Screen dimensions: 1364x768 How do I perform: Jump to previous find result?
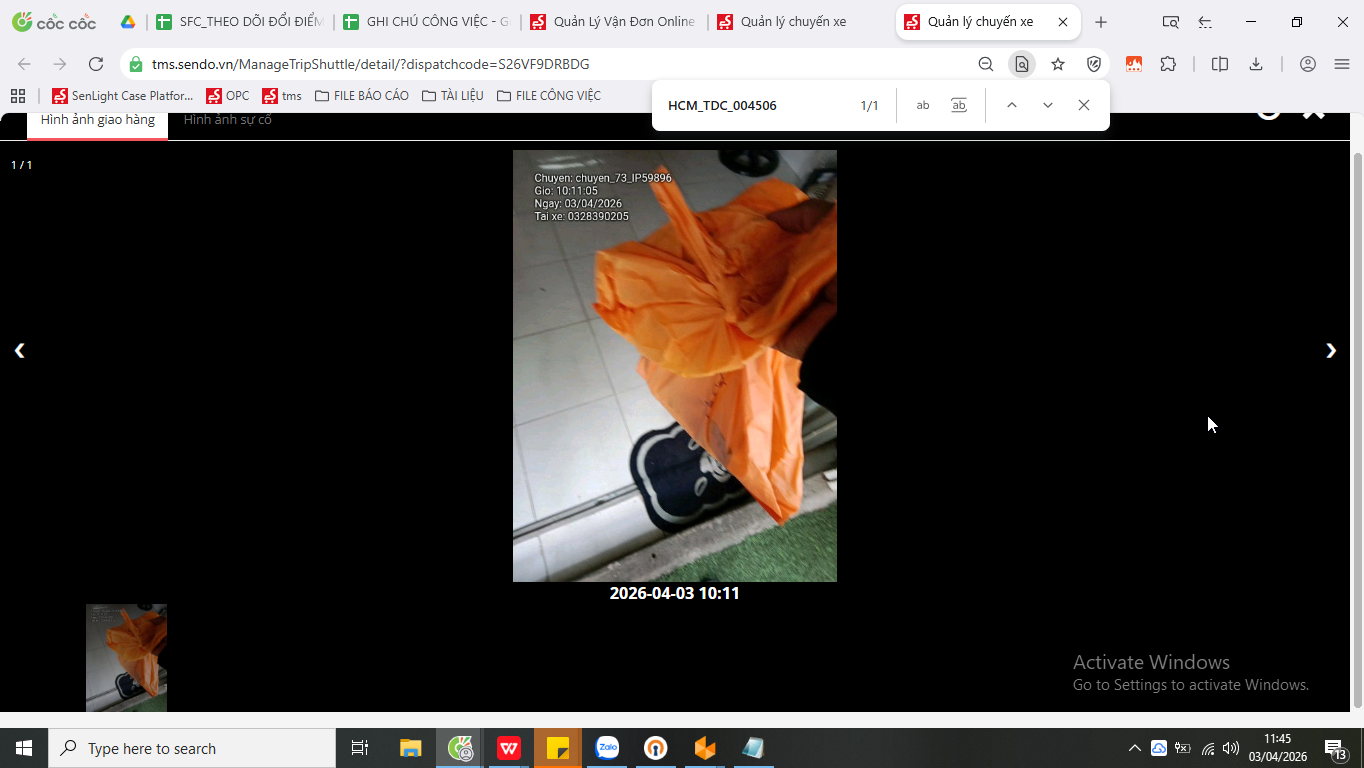click(x=1012, y=105)
